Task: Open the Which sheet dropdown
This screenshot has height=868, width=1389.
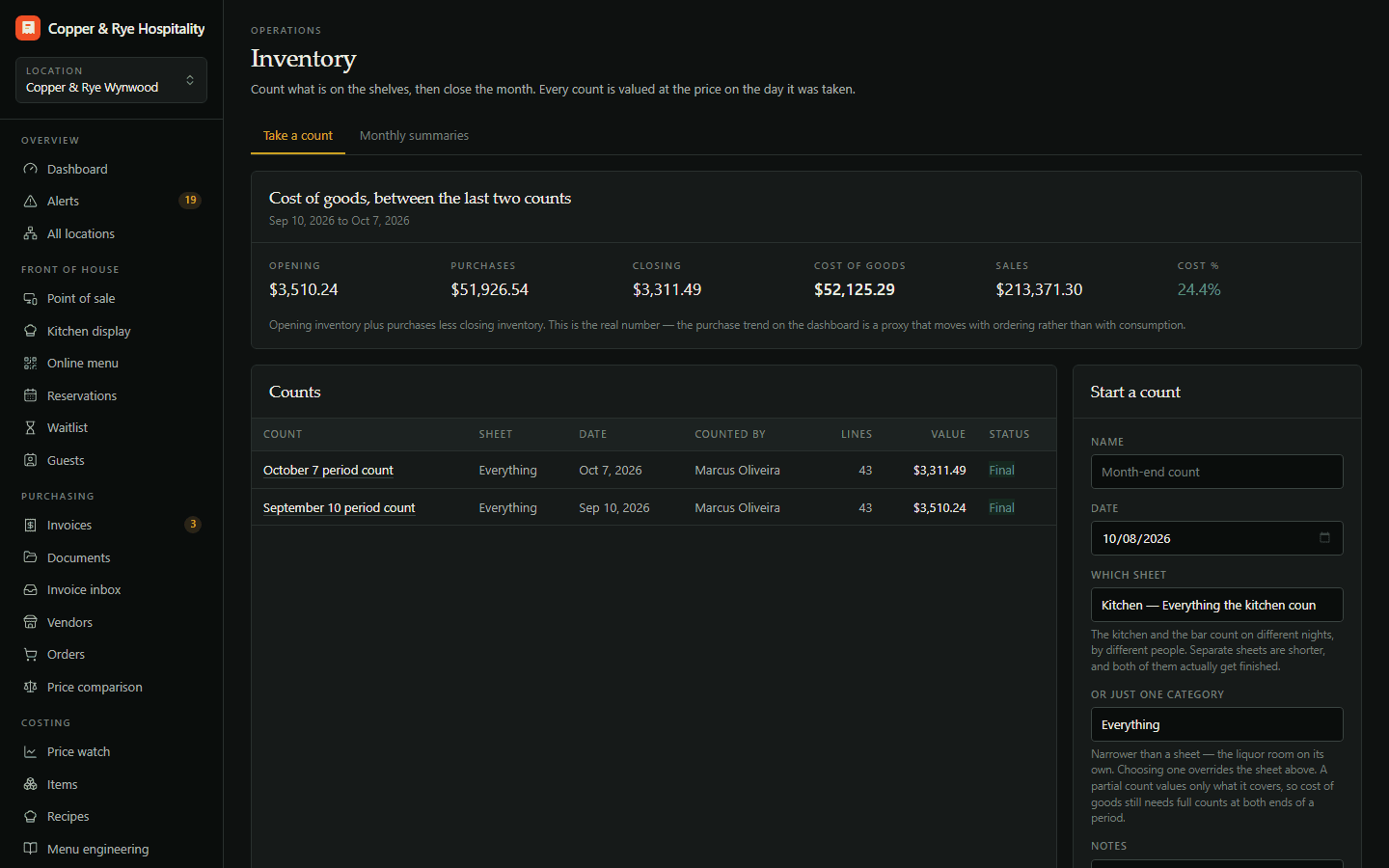Action: (1216, 605)
